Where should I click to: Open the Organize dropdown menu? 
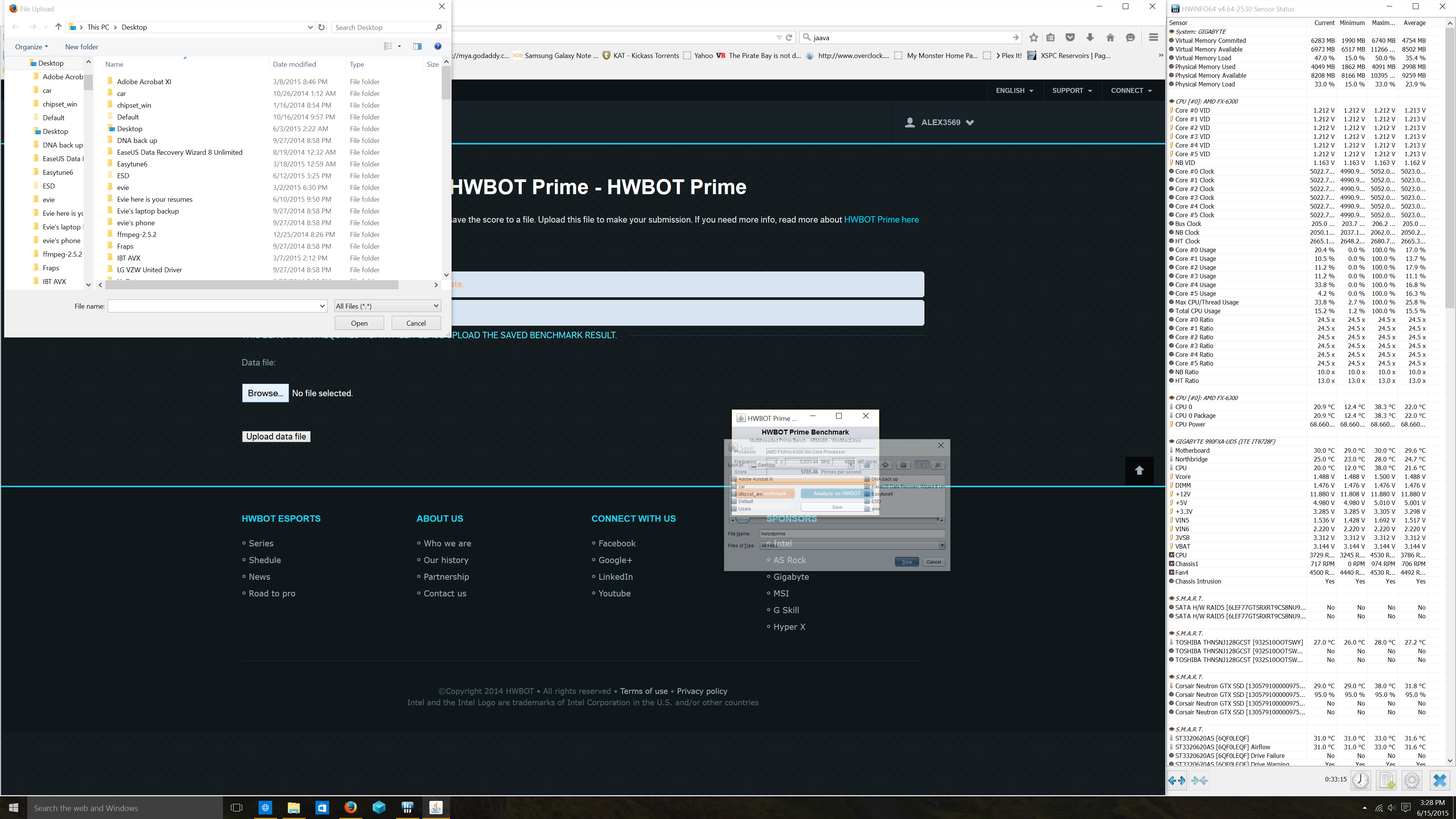point(31,46)
